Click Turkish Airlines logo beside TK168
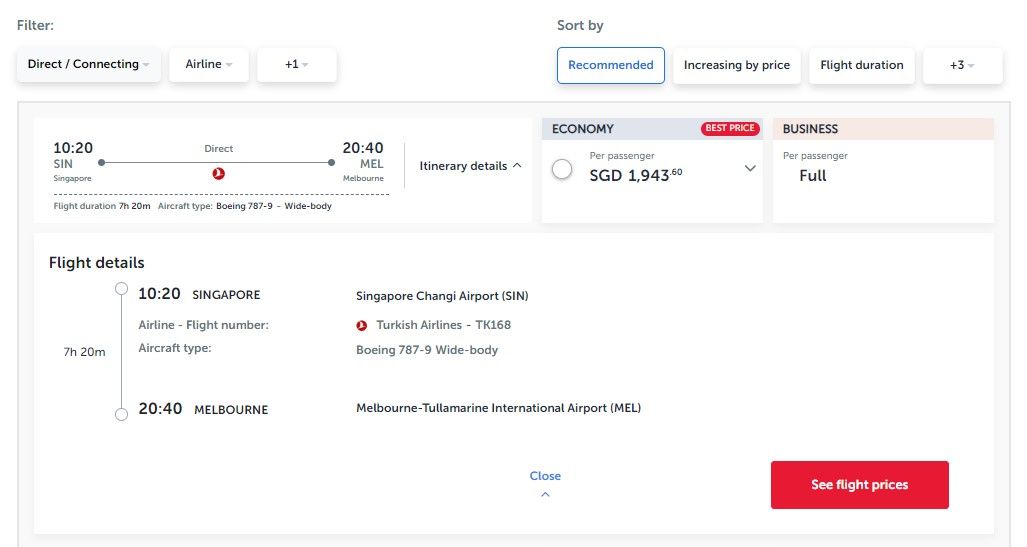 362,325
